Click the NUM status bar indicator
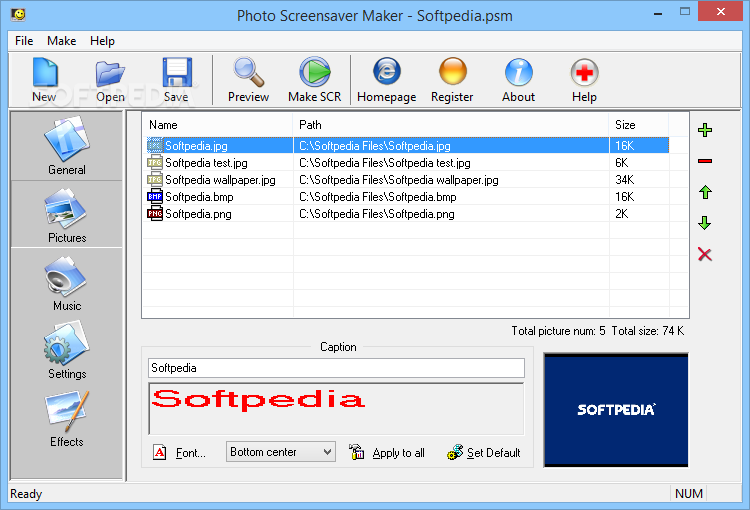 689,494
